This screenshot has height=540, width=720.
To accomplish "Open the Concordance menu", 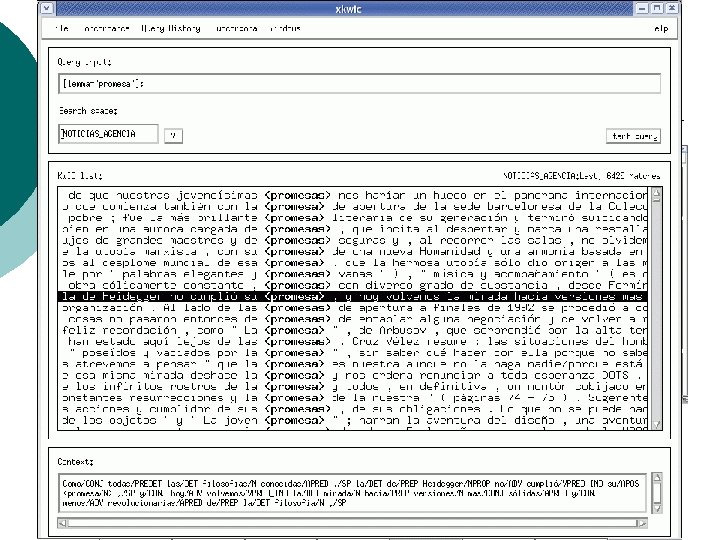I will click(106, 28).
